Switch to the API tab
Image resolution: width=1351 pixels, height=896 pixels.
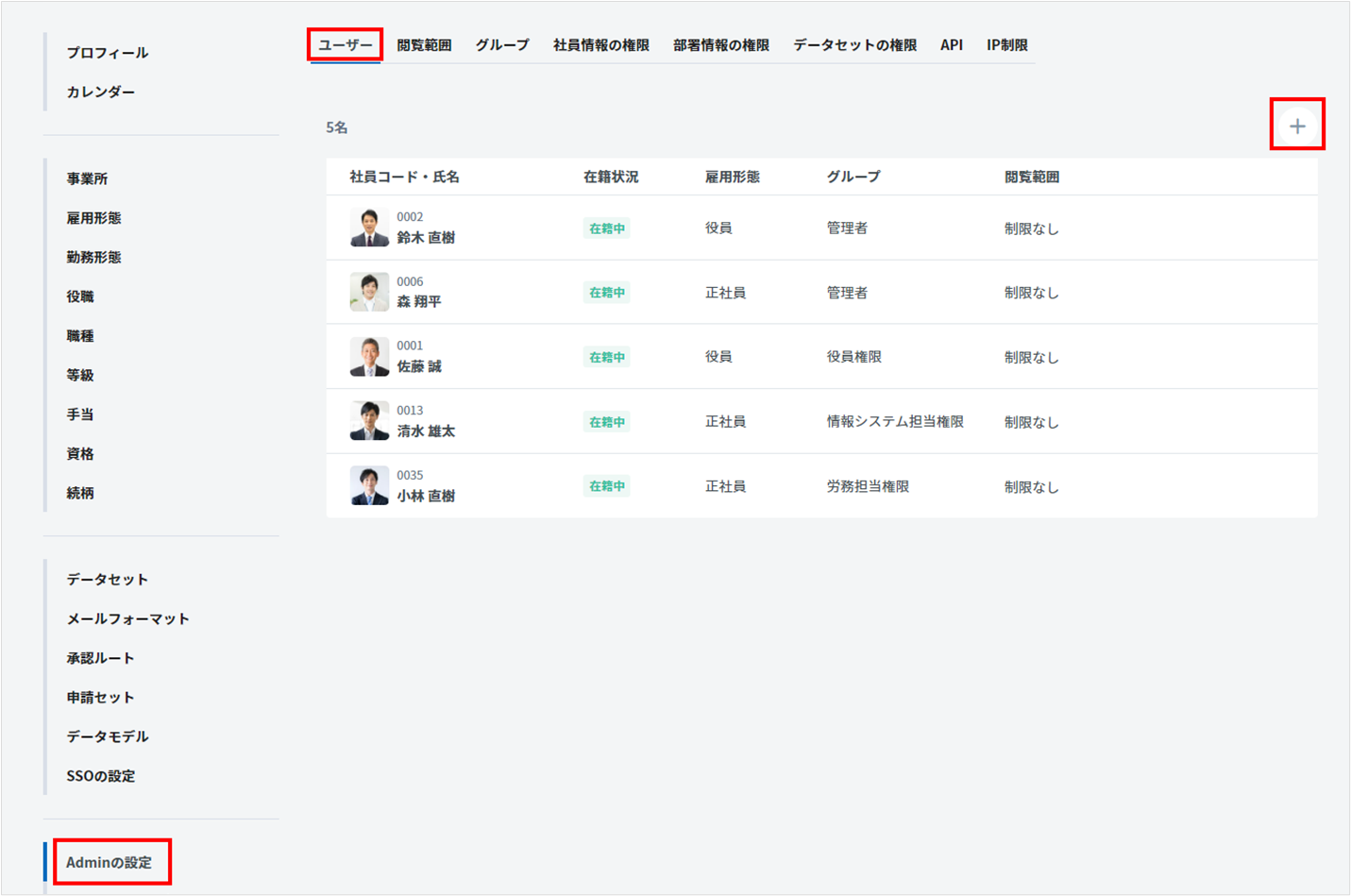(951, 45)
